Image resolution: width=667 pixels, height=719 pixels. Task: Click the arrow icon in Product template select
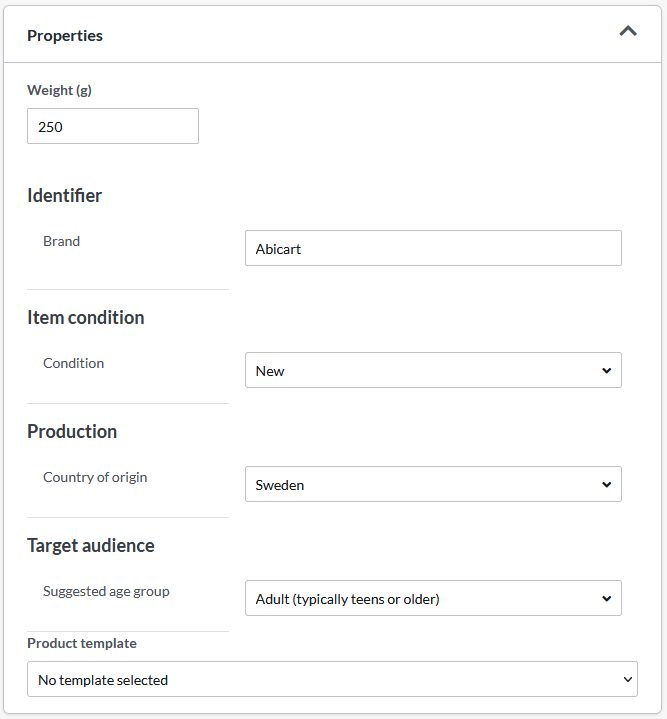pyautogui.click(x=628, y=679)
